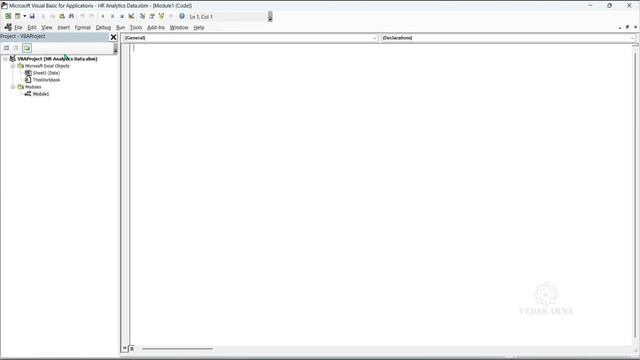640x360 pixels.
Task: Select the Microsoft Excel Objects folder
Action: [x=47, y=66]
